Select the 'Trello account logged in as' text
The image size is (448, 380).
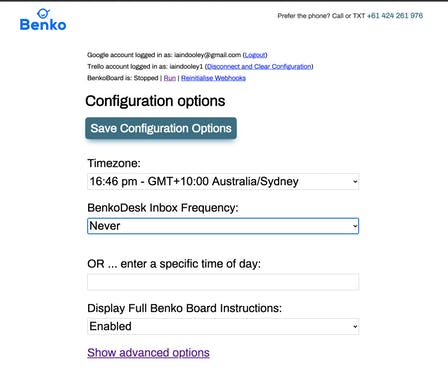click(128, 66)
